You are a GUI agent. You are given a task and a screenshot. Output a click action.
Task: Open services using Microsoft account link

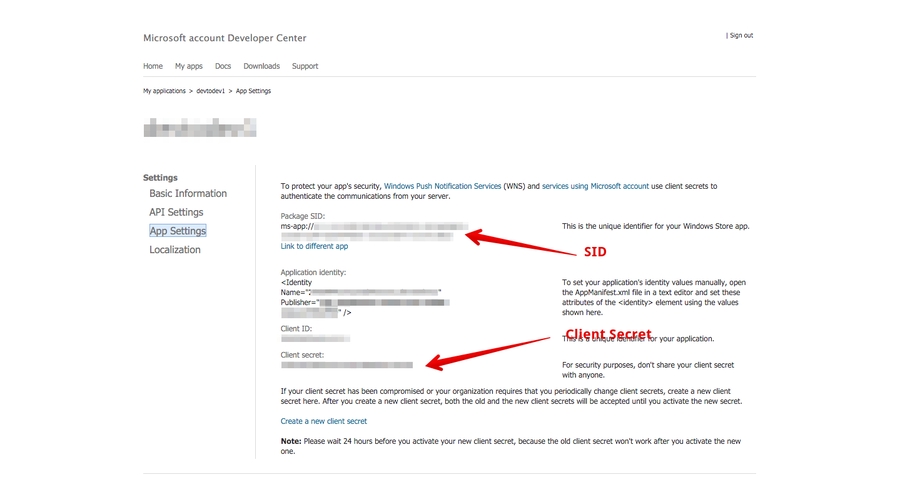point(595,186)
